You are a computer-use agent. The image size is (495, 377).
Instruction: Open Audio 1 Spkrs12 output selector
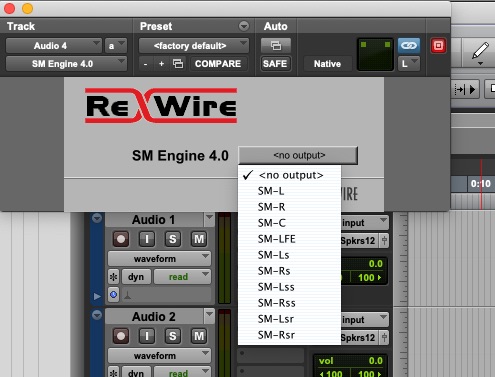point(359,240)
